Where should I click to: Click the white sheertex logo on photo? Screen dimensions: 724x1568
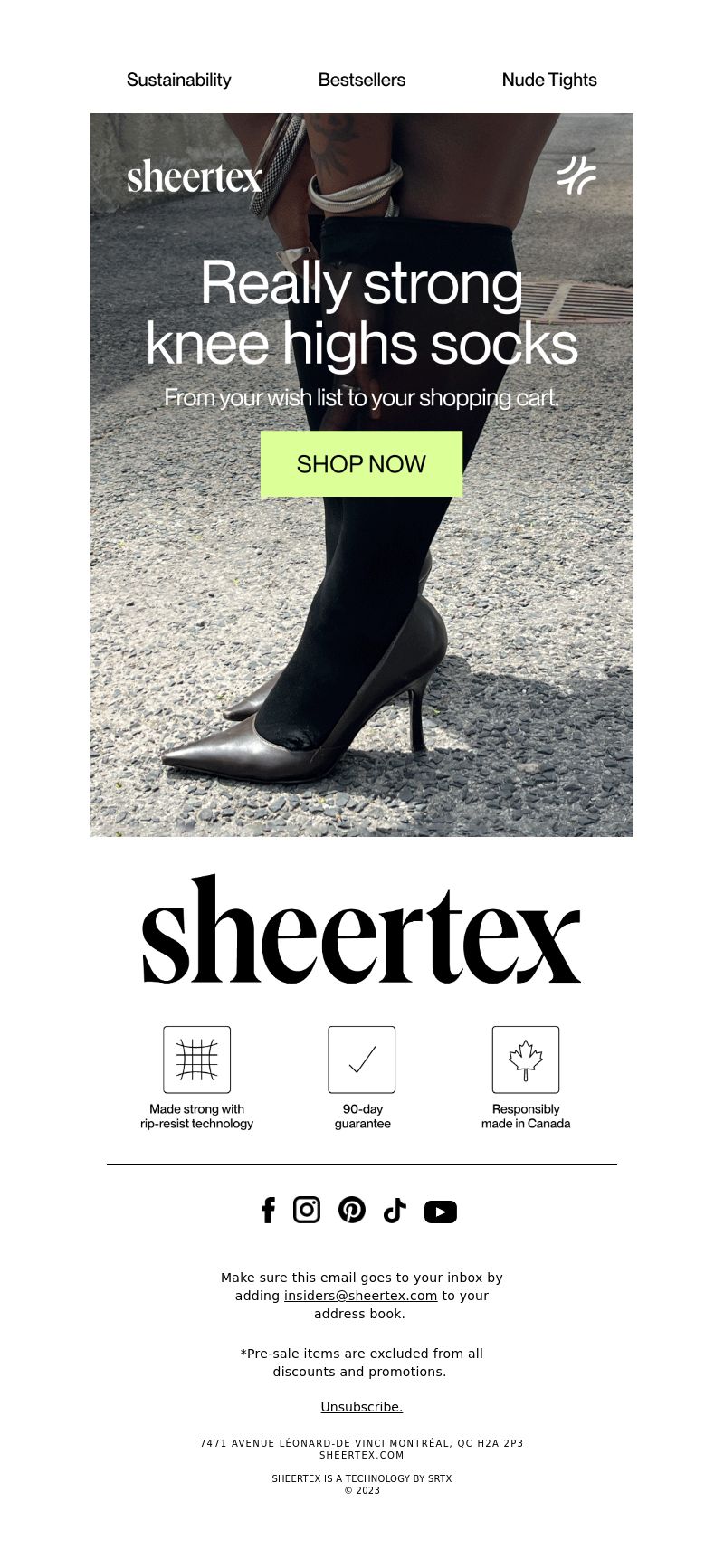tap(195, 176)
